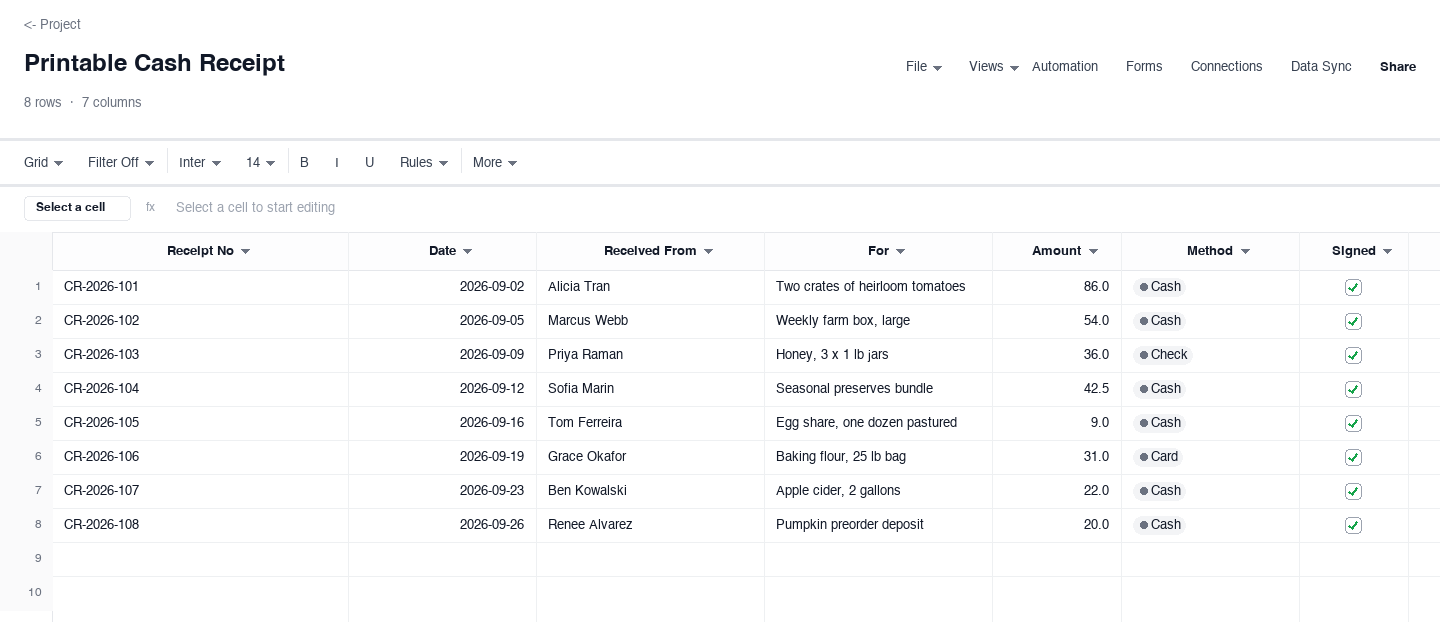Uncheck Signed for Tom Ferreira
This screenshot has width=1440, height=622.
click(x=1353, y=423)
